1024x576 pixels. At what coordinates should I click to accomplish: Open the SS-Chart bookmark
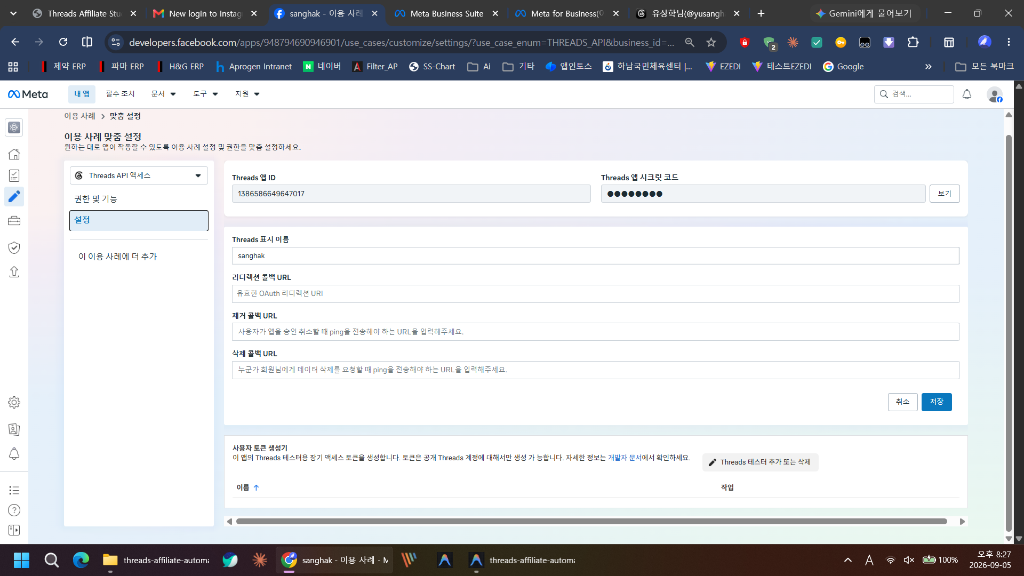point(432,67)
